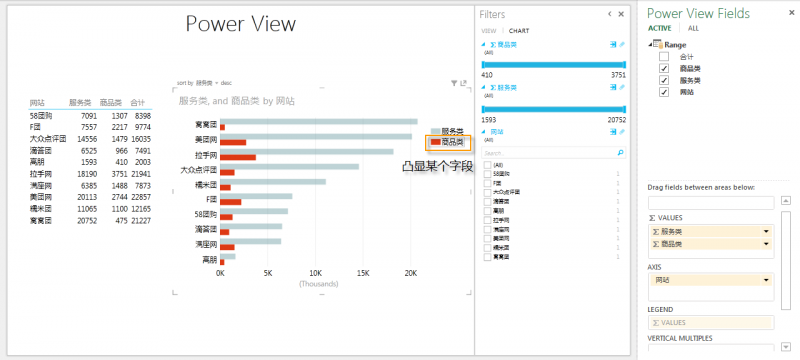Image resolution: width=800 pixels, height=360 pixels.
Task: Open dropdown for 网站 in AXIS area
Action: pyautogui.click(x=766, y=280)
